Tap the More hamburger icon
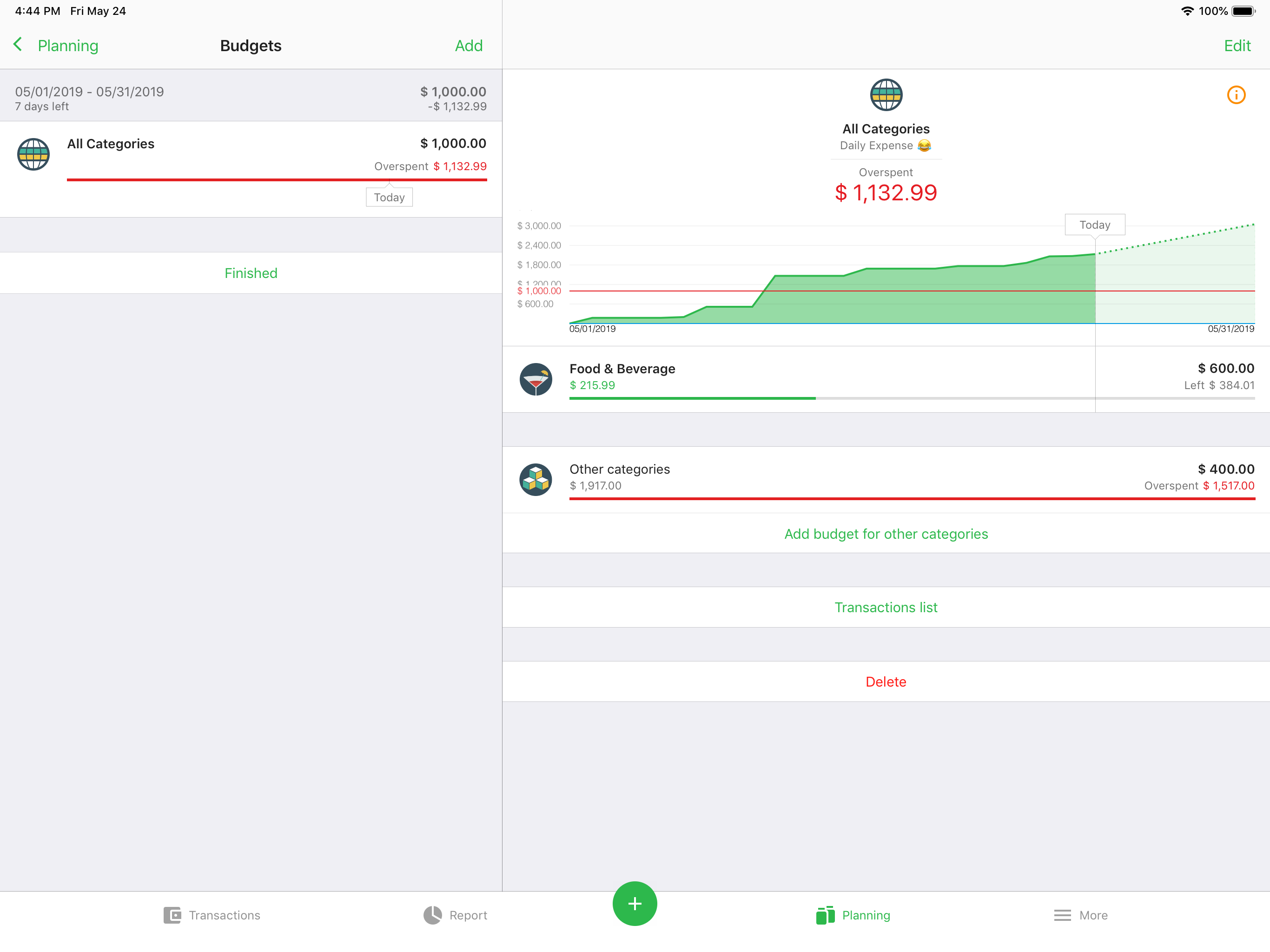 point(1062,915)
